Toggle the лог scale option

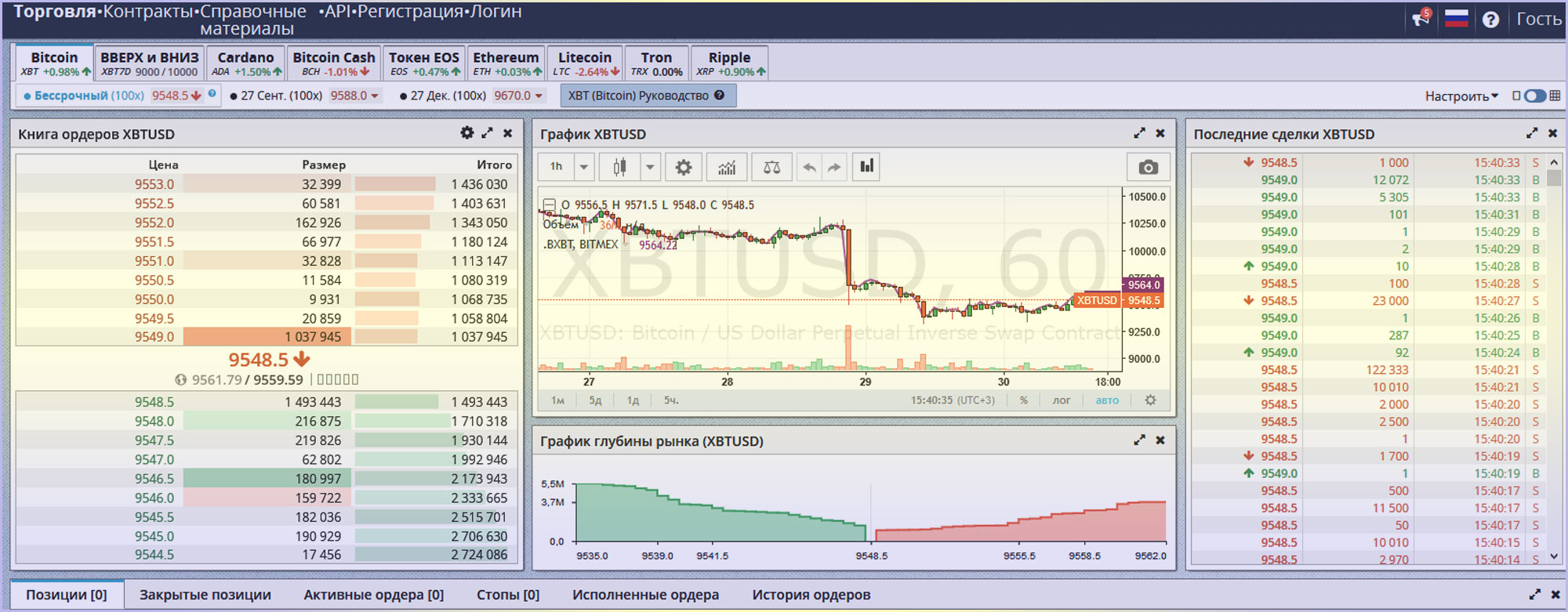point(1061,400)
